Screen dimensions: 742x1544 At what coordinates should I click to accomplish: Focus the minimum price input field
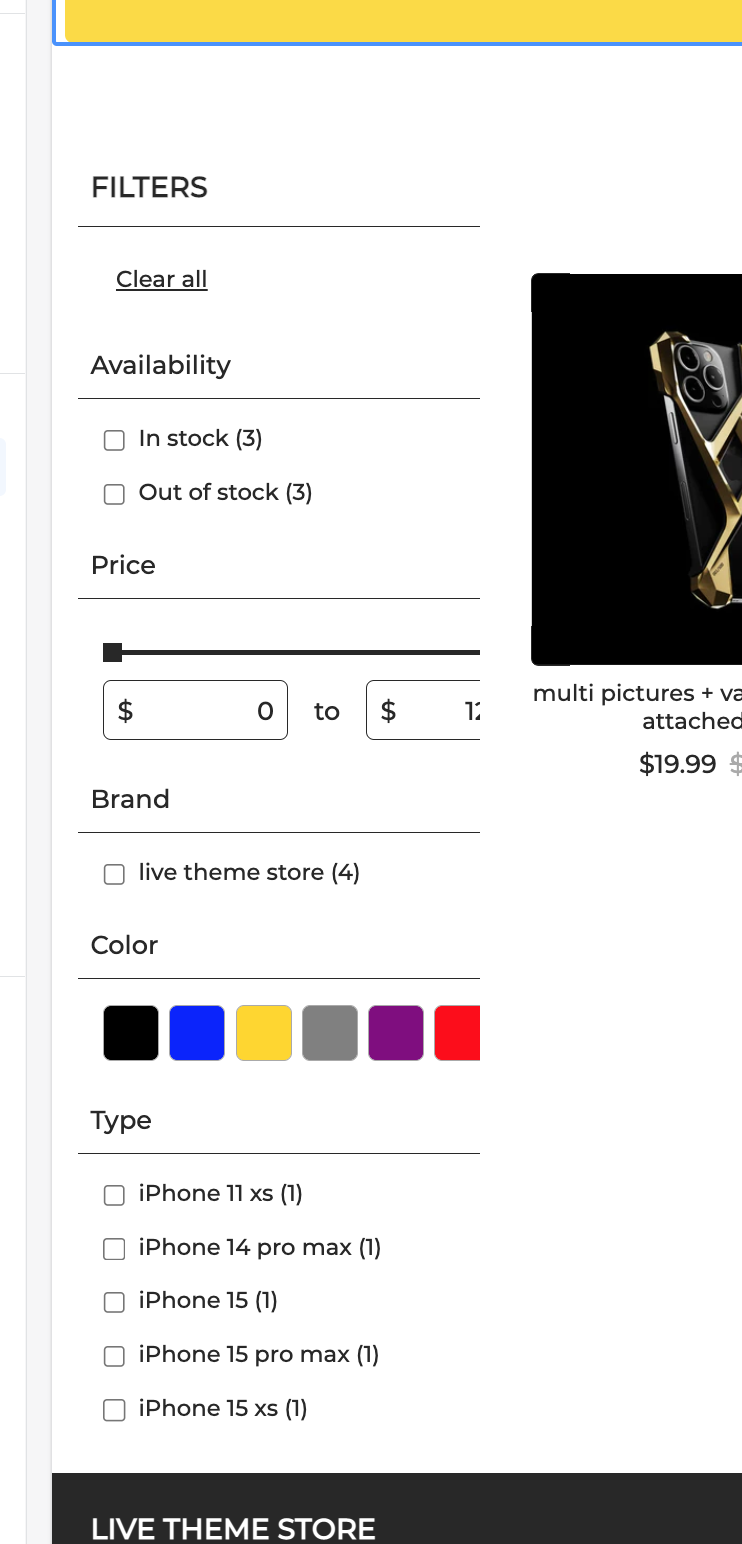[195, 710]
